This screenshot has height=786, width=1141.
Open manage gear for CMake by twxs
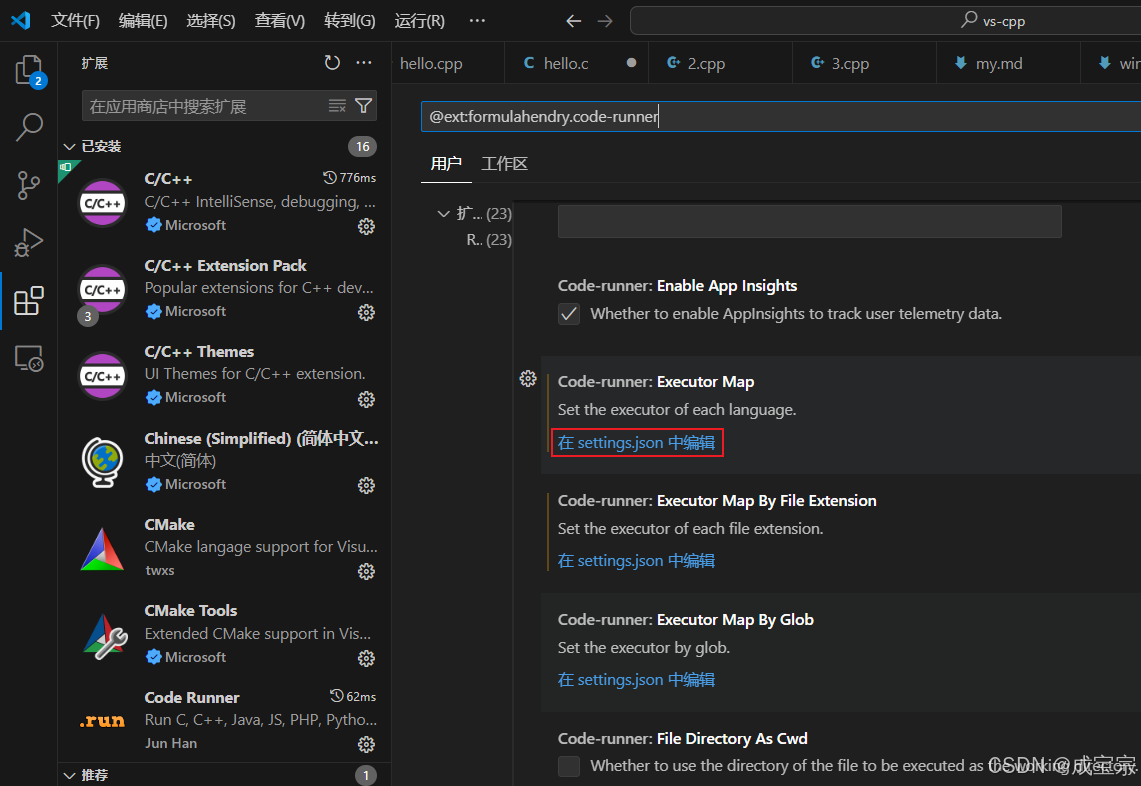click(366, 571)
